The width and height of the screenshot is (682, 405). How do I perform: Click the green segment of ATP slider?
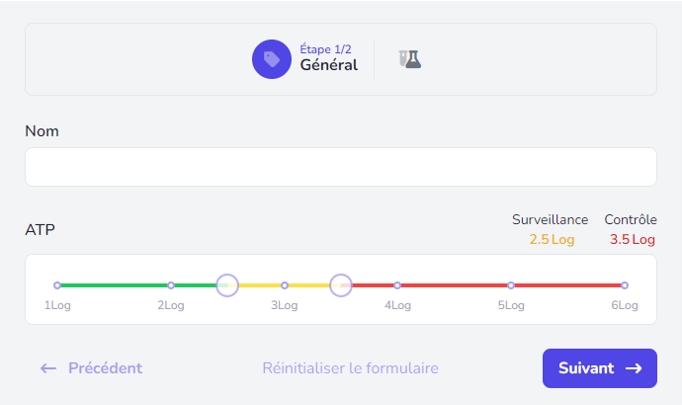click(x=114, y=285)
